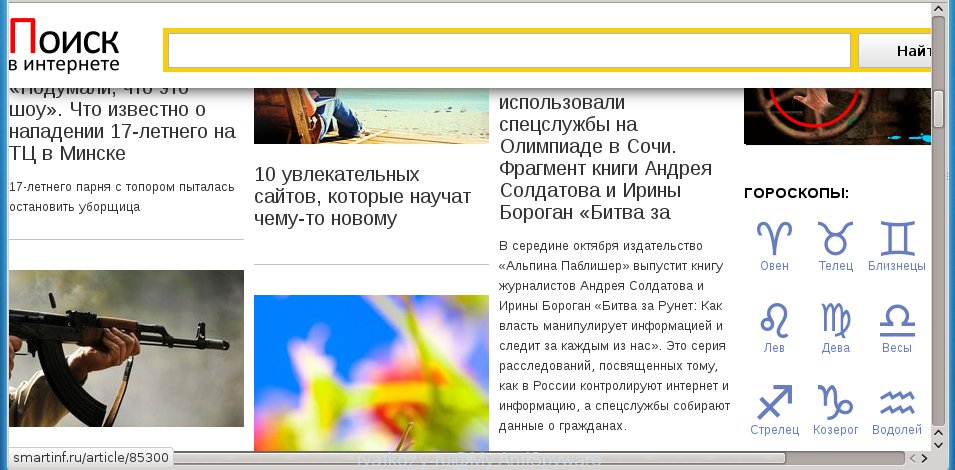The height and width of the screenshot is (470, 955).
Task: Click the Найти search button
Action: click(x=895, y=51)
